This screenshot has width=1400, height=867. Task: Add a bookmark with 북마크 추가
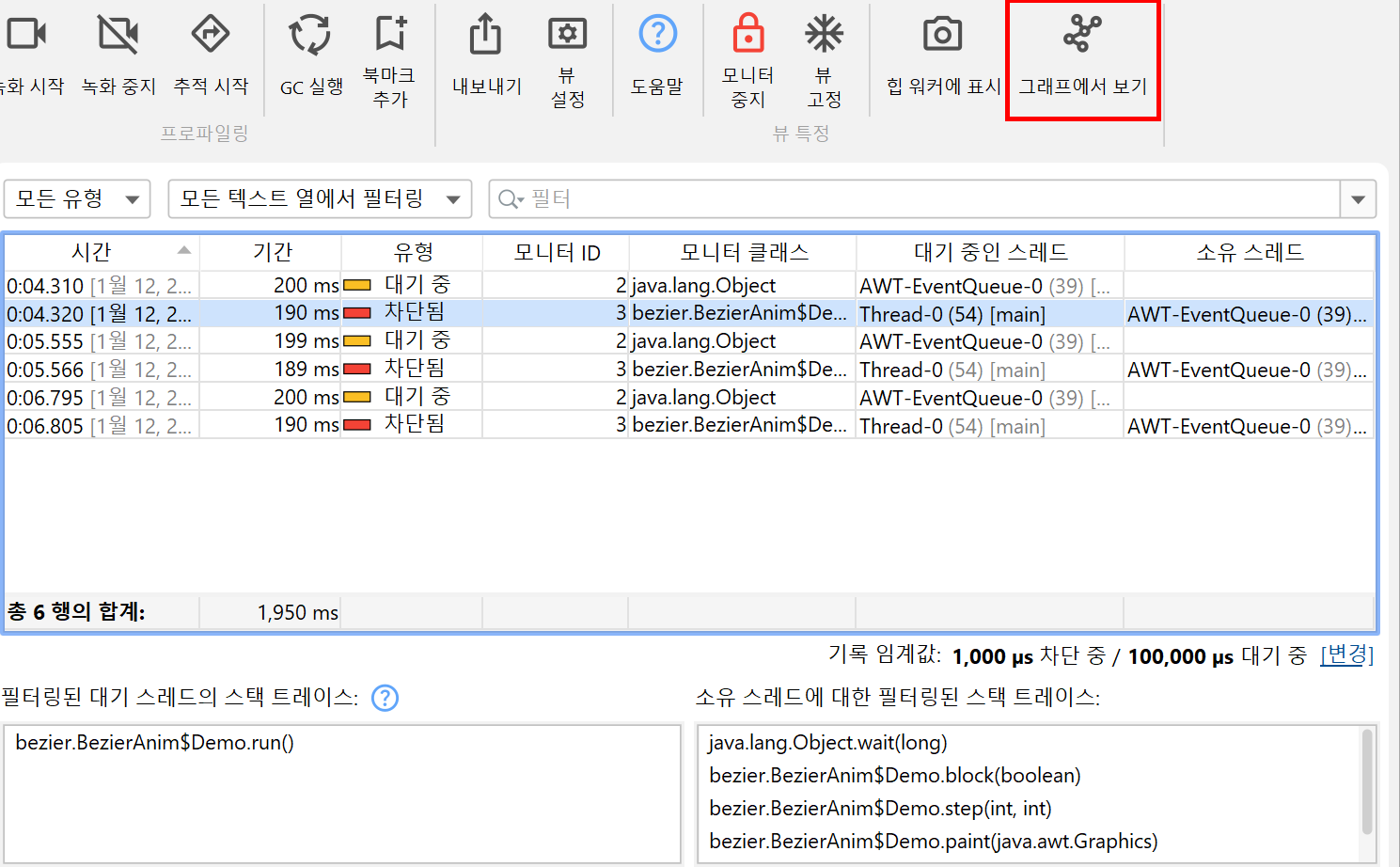[x=389, y=34]
